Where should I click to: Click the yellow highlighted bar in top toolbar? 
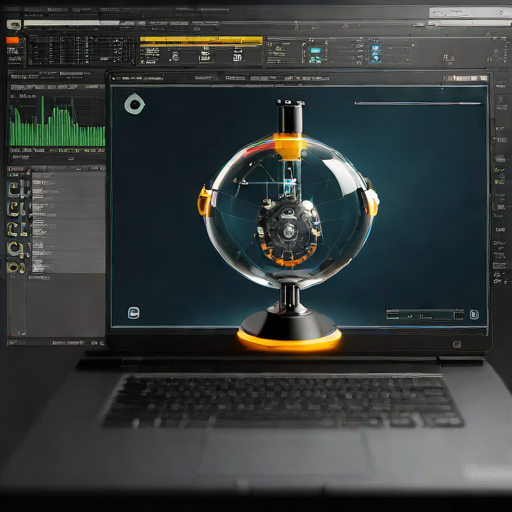(x=201, y=40)
